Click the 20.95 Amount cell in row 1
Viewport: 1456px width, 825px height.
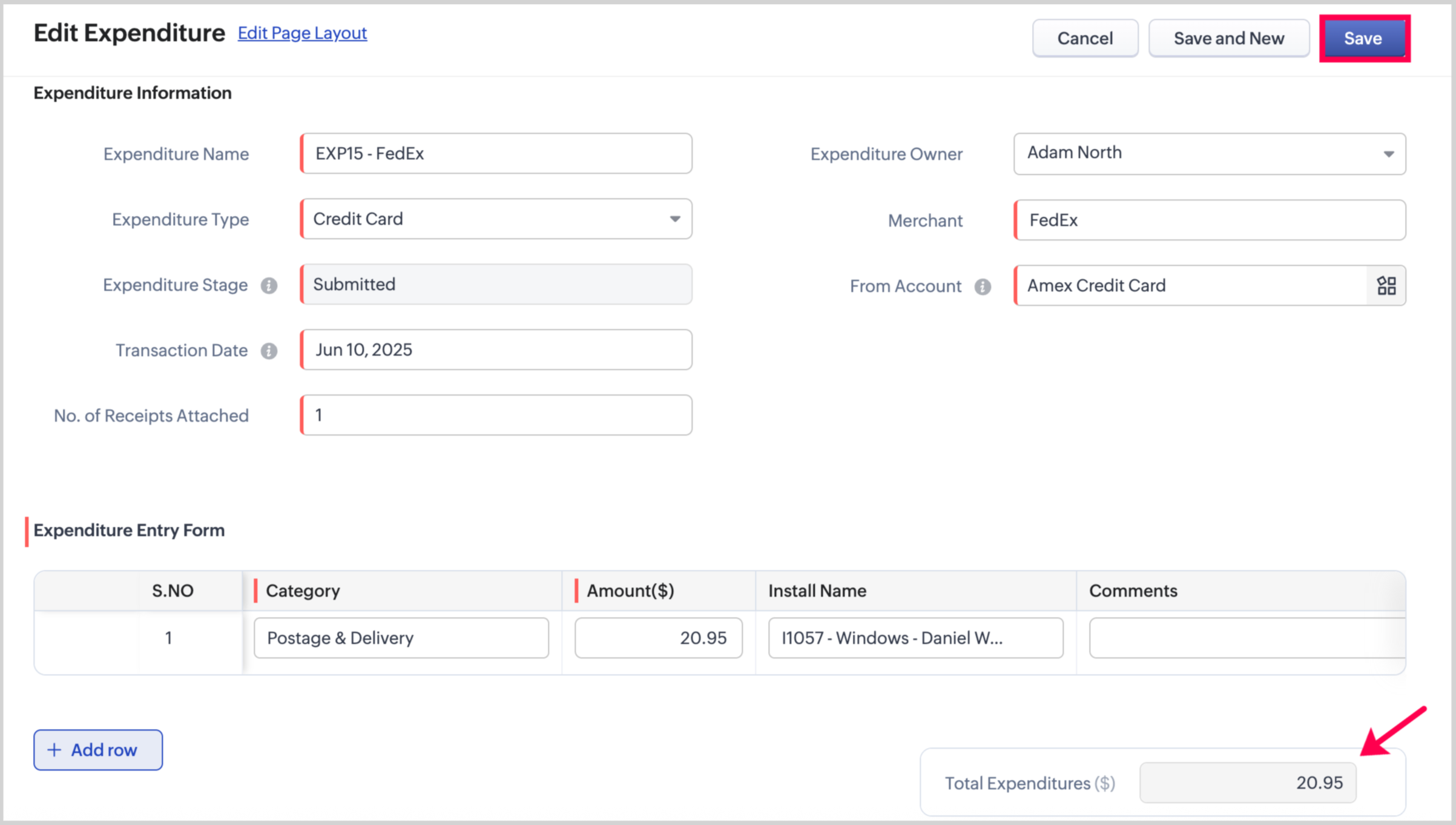(659, 638)
